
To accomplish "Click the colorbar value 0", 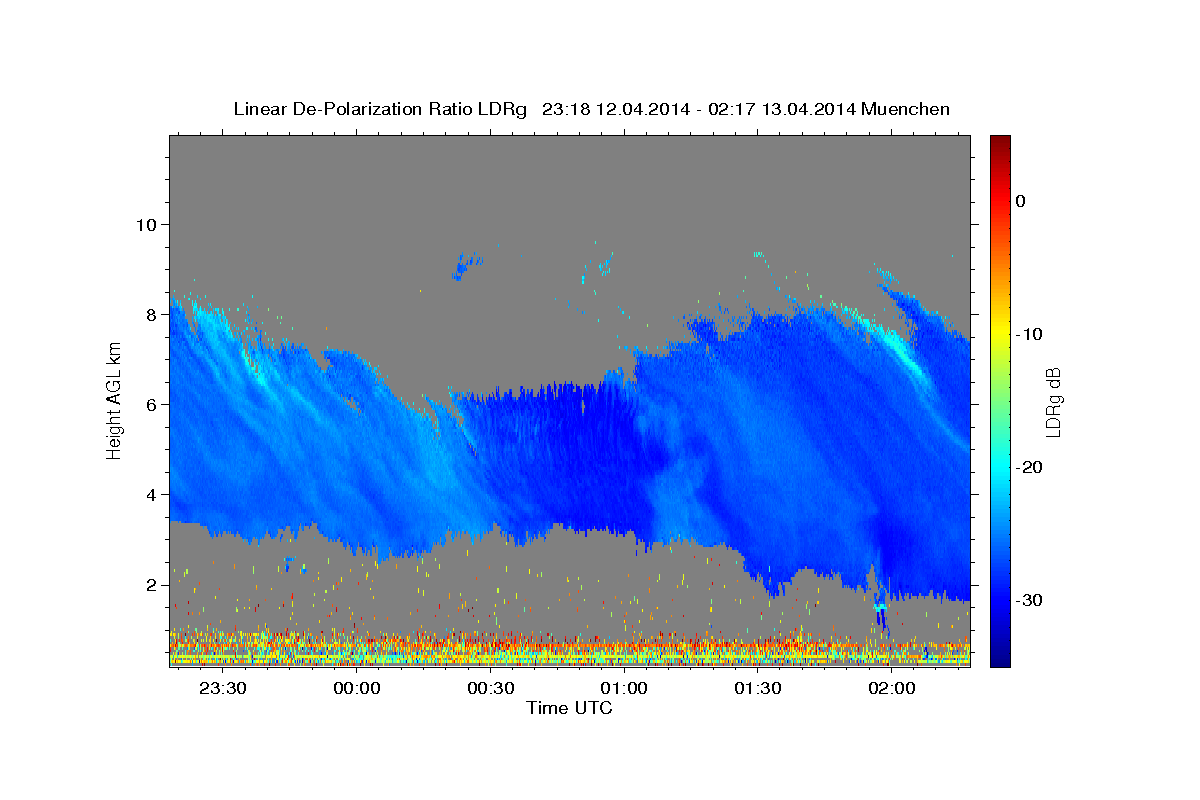I will pos(1021,201).
